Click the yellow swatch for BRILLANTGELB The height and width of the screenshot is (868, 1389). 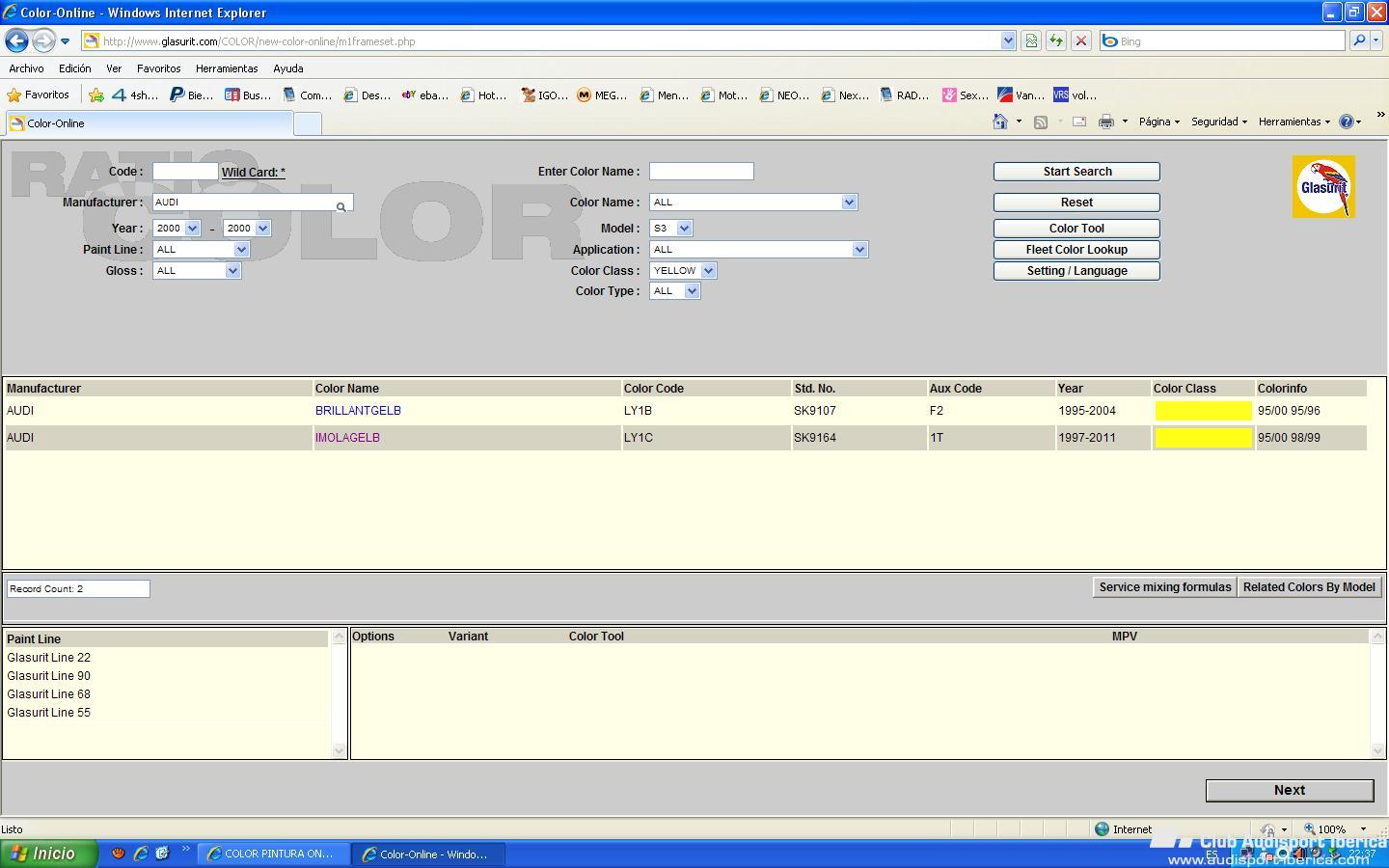(1203, 411)
